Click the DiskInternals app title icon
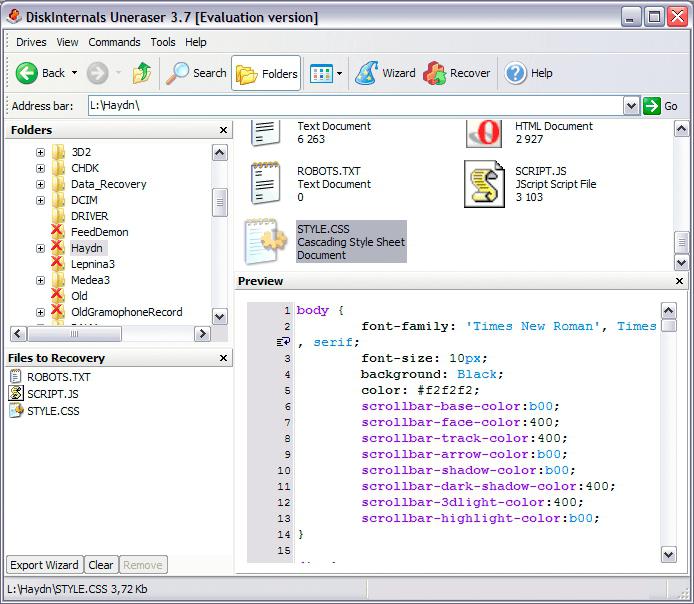694x604 pixels. click(14, 17)
